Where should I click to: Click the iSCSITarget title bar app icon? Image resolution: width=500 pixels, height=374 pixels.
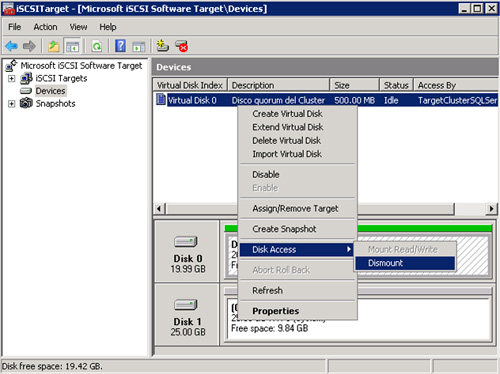pyautogui.click(x=9, y=9)
